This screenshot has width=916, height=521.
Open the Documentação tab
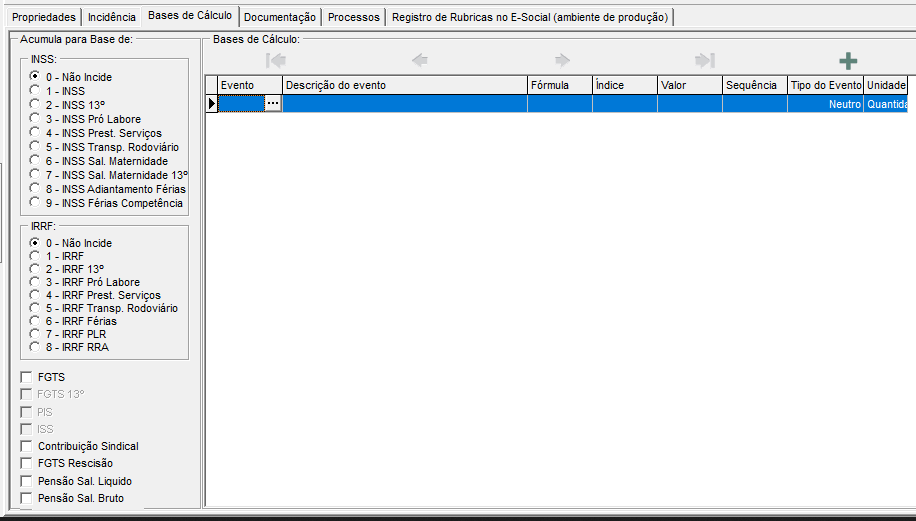[x=280, y=17]
